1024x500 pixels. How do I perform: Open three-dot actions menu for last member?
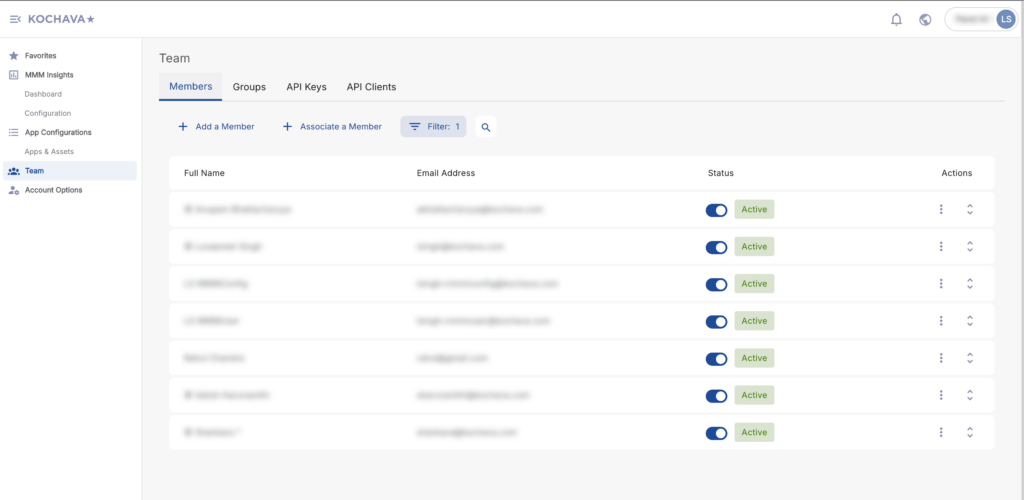coord(941,432)
